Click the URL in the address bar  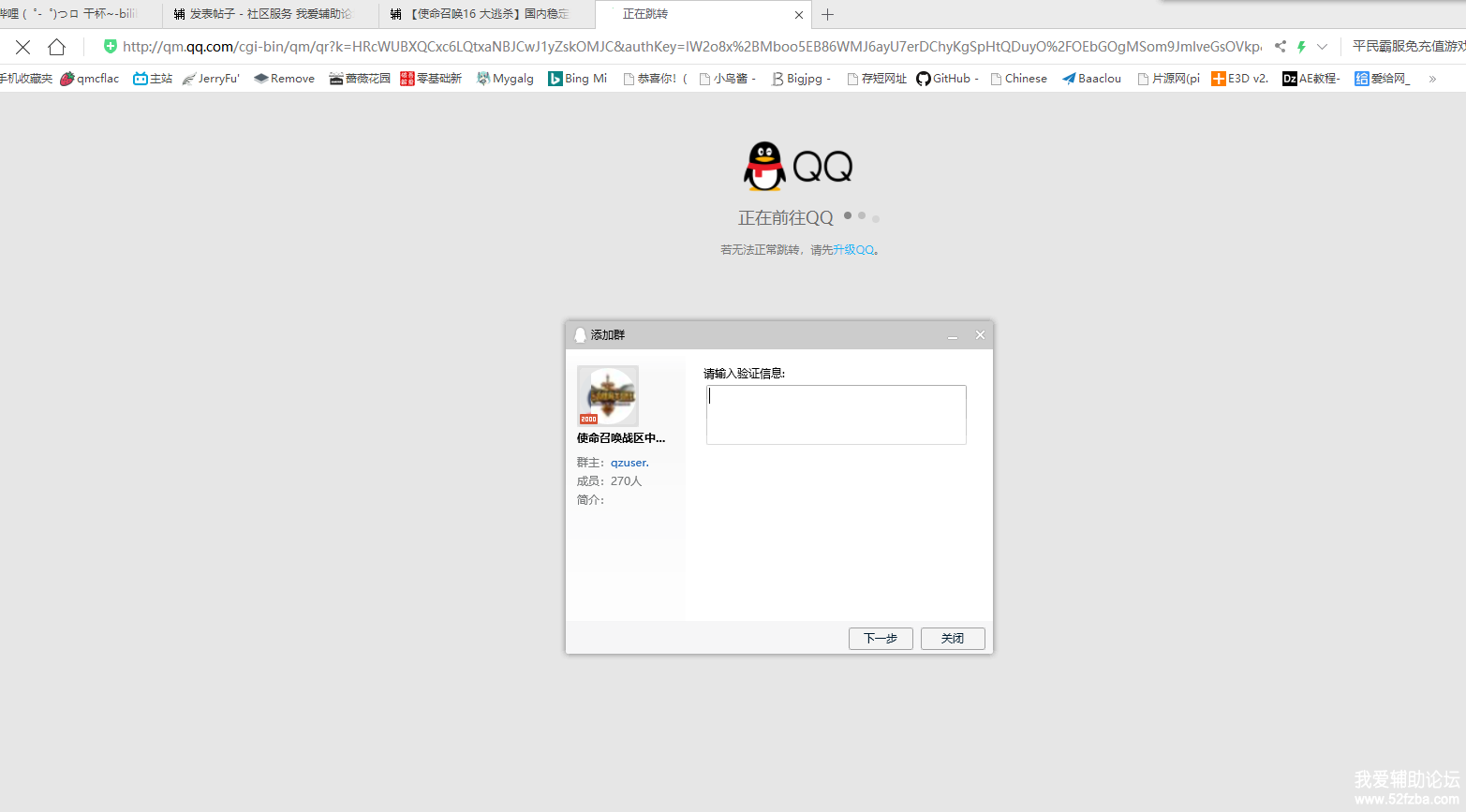pyautogui.click(x=692, y=47)
